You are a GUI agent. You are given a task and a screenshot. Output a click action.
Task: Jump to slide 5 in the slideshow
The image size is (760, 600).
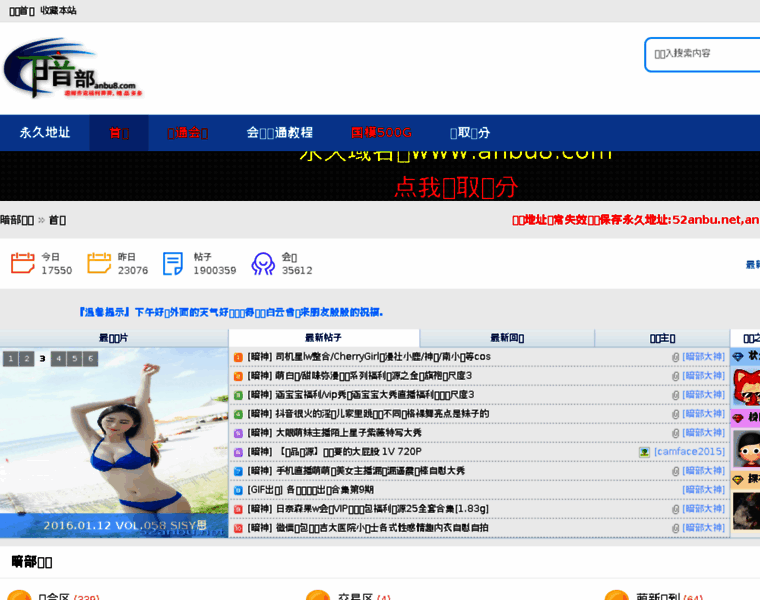point(74,358)
